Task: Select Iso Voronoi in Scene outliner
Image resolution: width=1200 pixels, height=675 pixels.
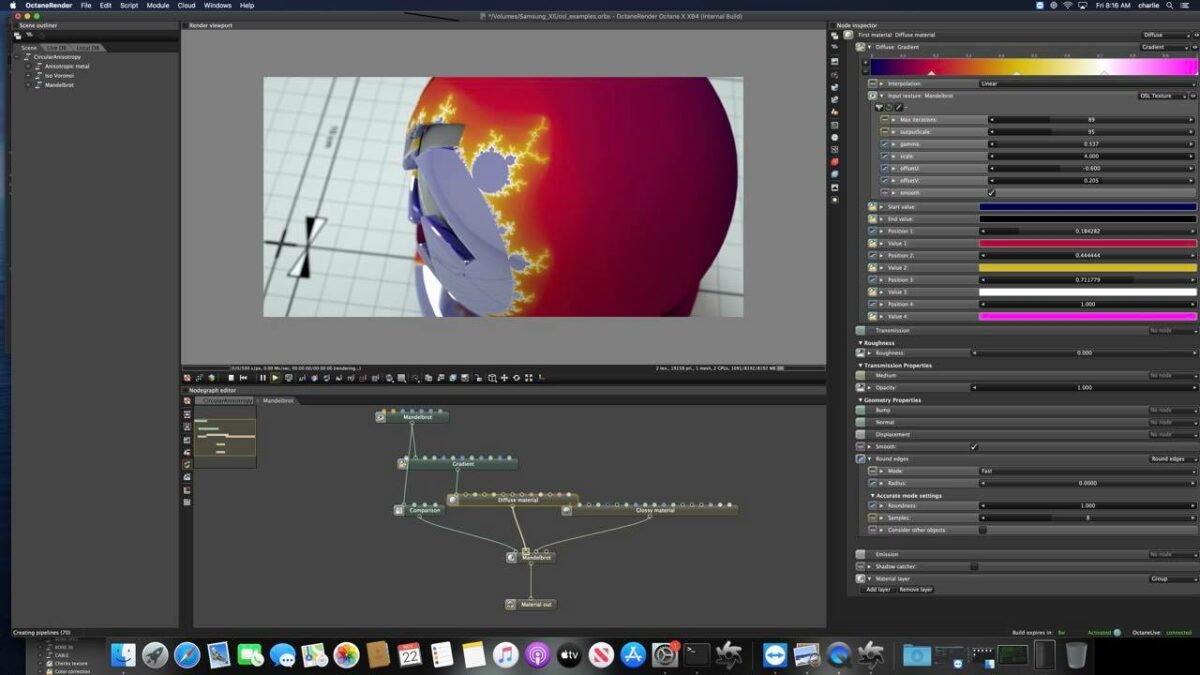Action: pos(60,75)
